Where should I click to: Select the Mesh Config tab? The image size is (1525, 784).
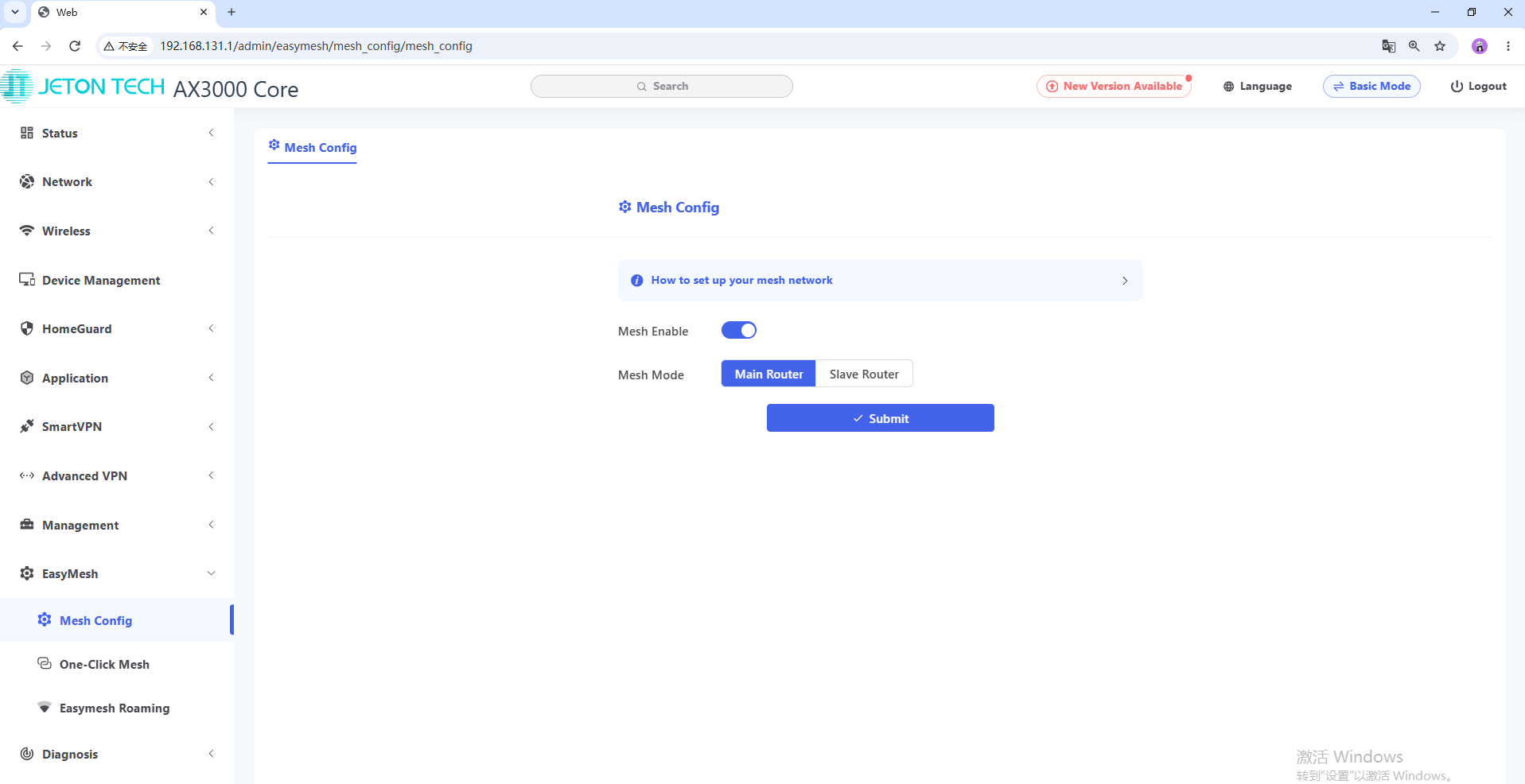(x=312, y=147)
